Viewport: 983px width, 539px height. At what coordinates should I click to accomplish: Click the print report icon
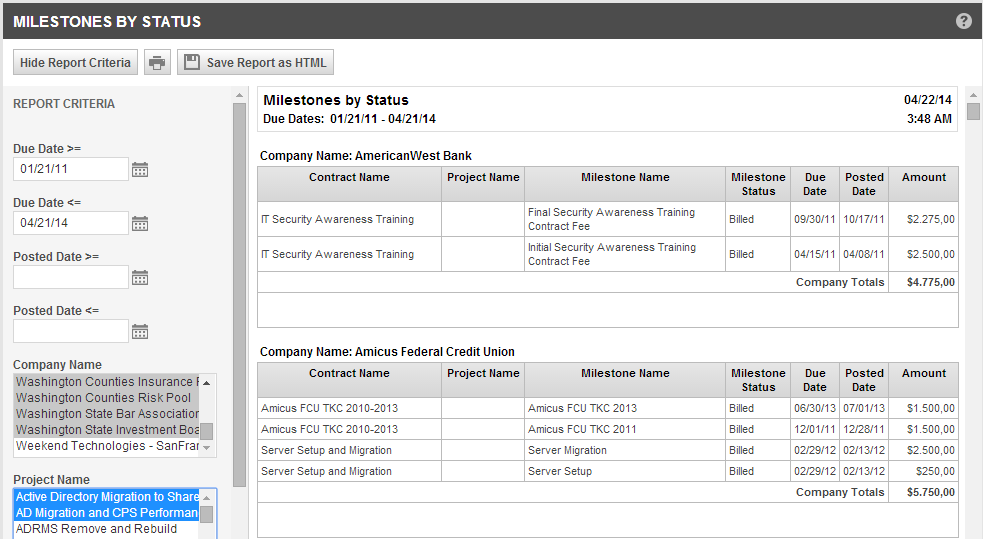(x=157, y=63)
